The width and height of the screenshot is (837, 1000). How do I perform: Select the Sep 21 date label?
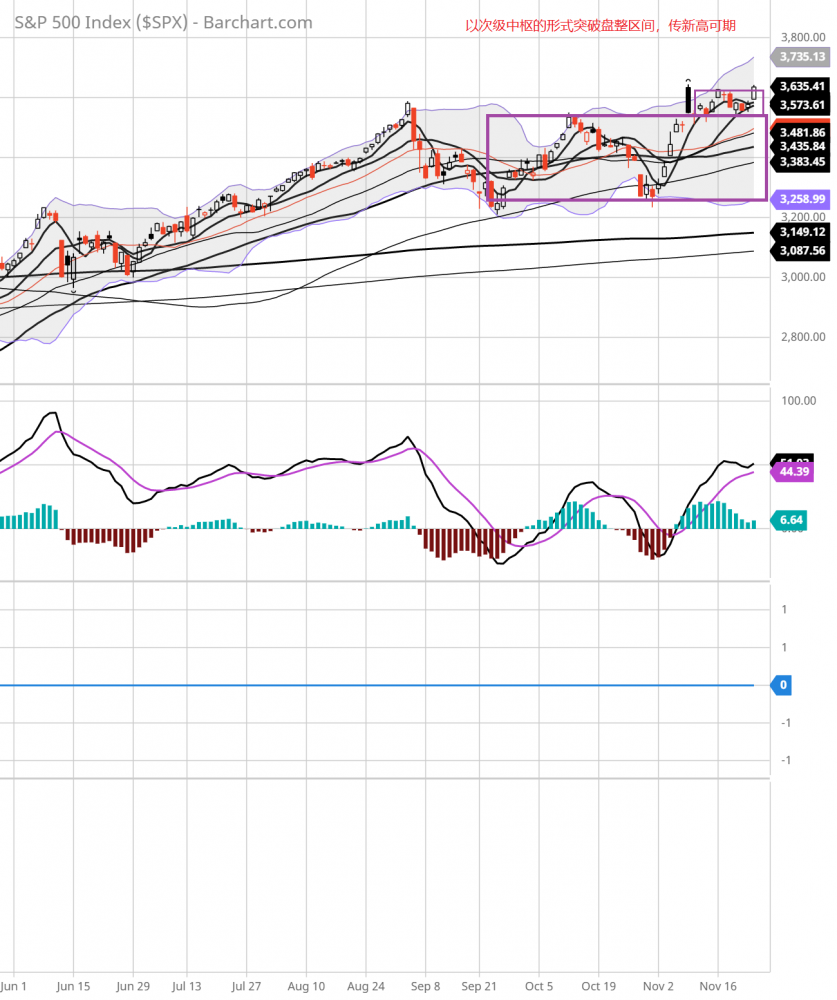pyautogui.click(x=479, y=986)
